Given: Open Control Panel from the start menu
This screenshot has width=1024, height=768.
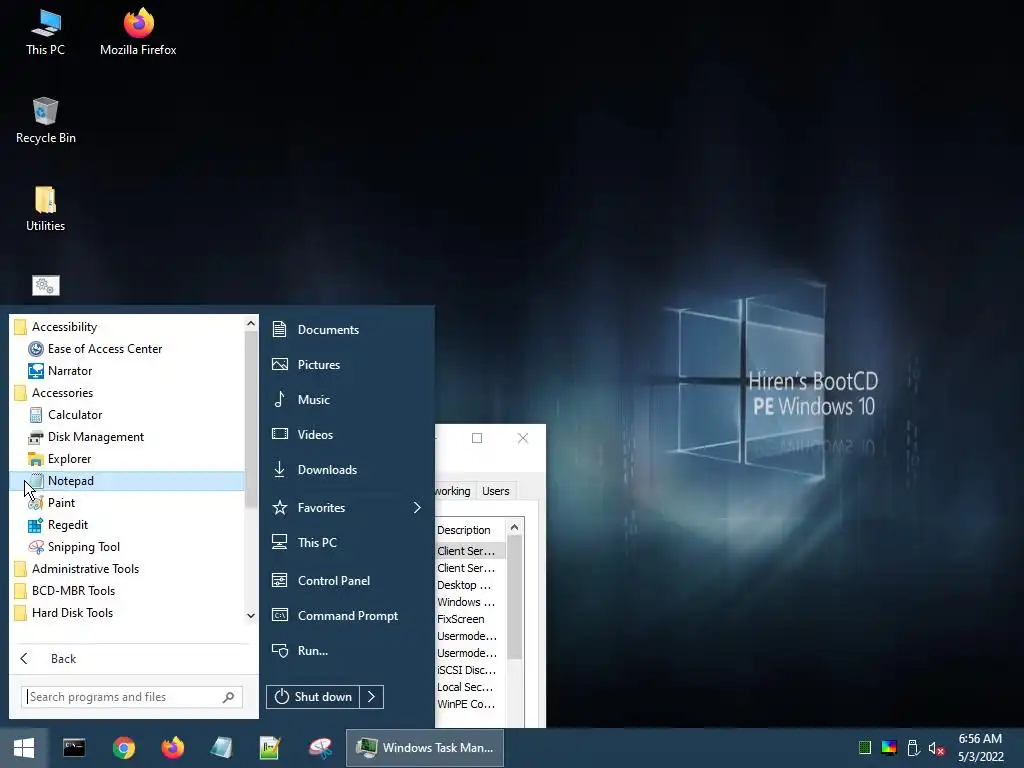Looking at the screenshot, I should click(321, 581).
